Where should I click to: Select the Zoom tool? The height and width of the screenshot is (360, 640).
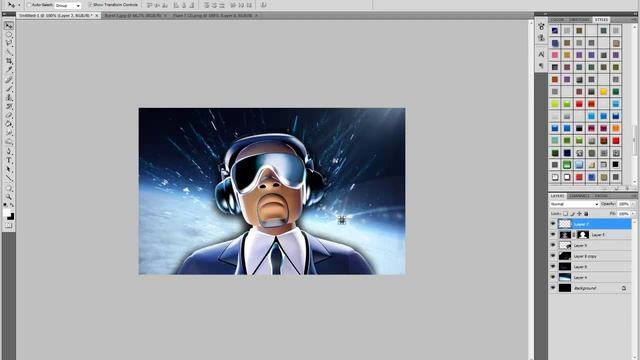[x=9, y=197]
